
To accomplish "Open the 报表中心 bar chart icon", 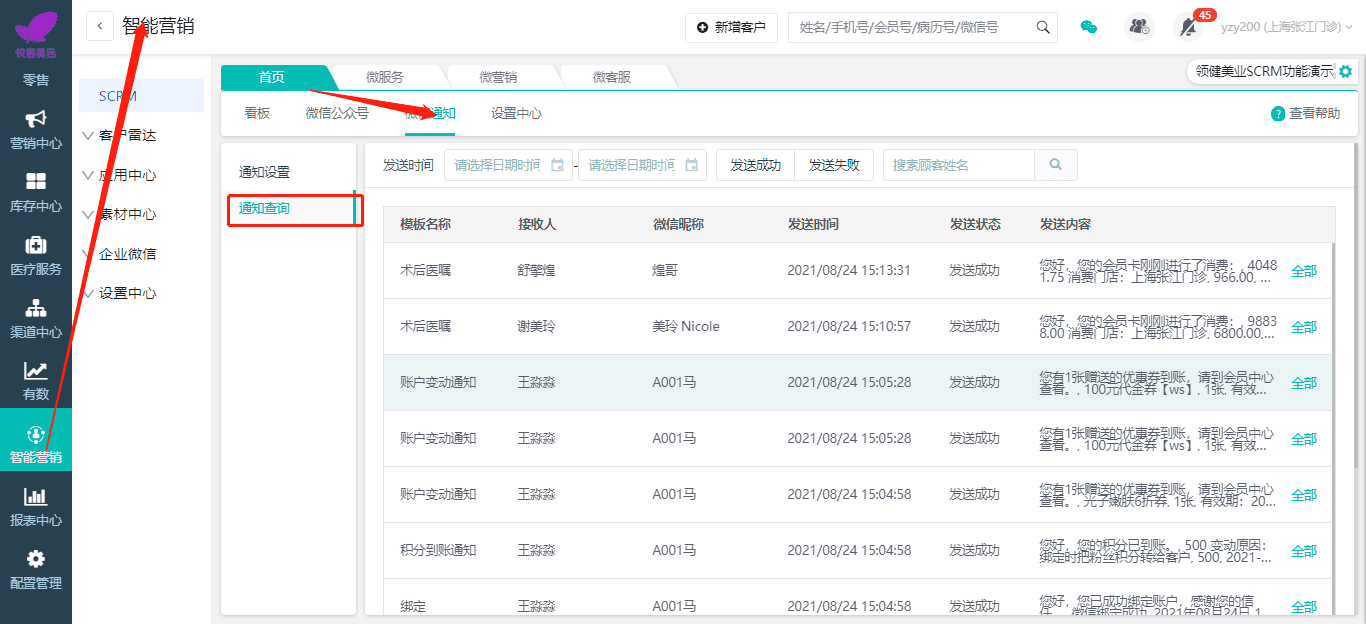I will [x=36, y=496].
